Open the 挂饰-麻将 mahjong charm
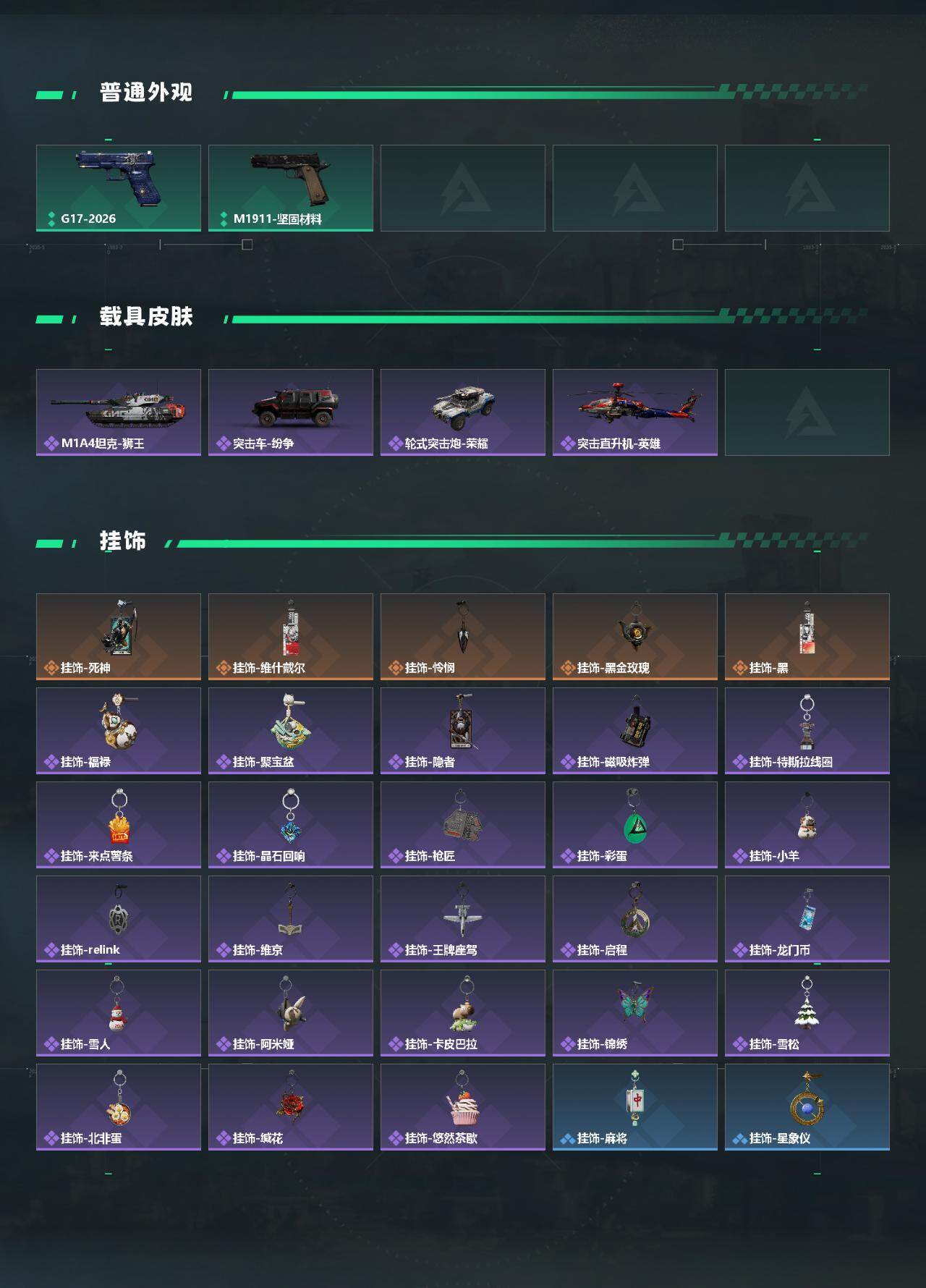 [x=635, y=1107]
